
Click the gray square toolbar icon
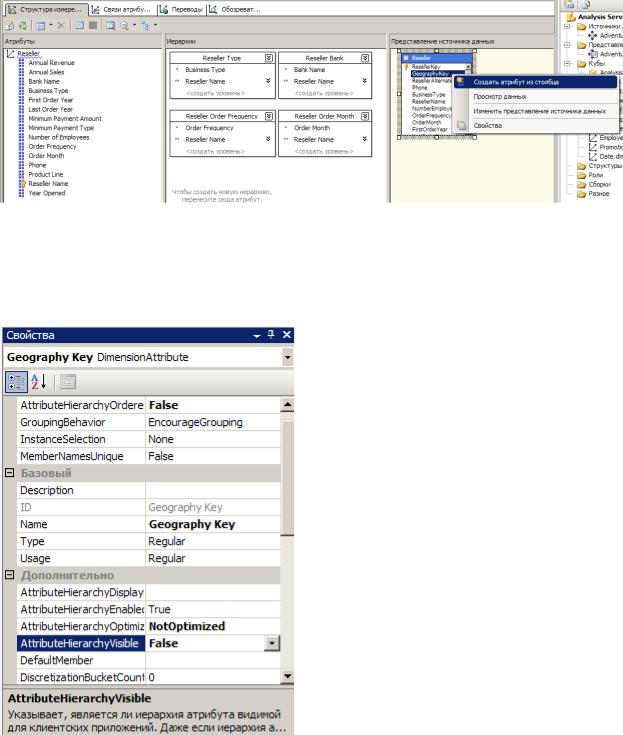(x=93, y=26)
